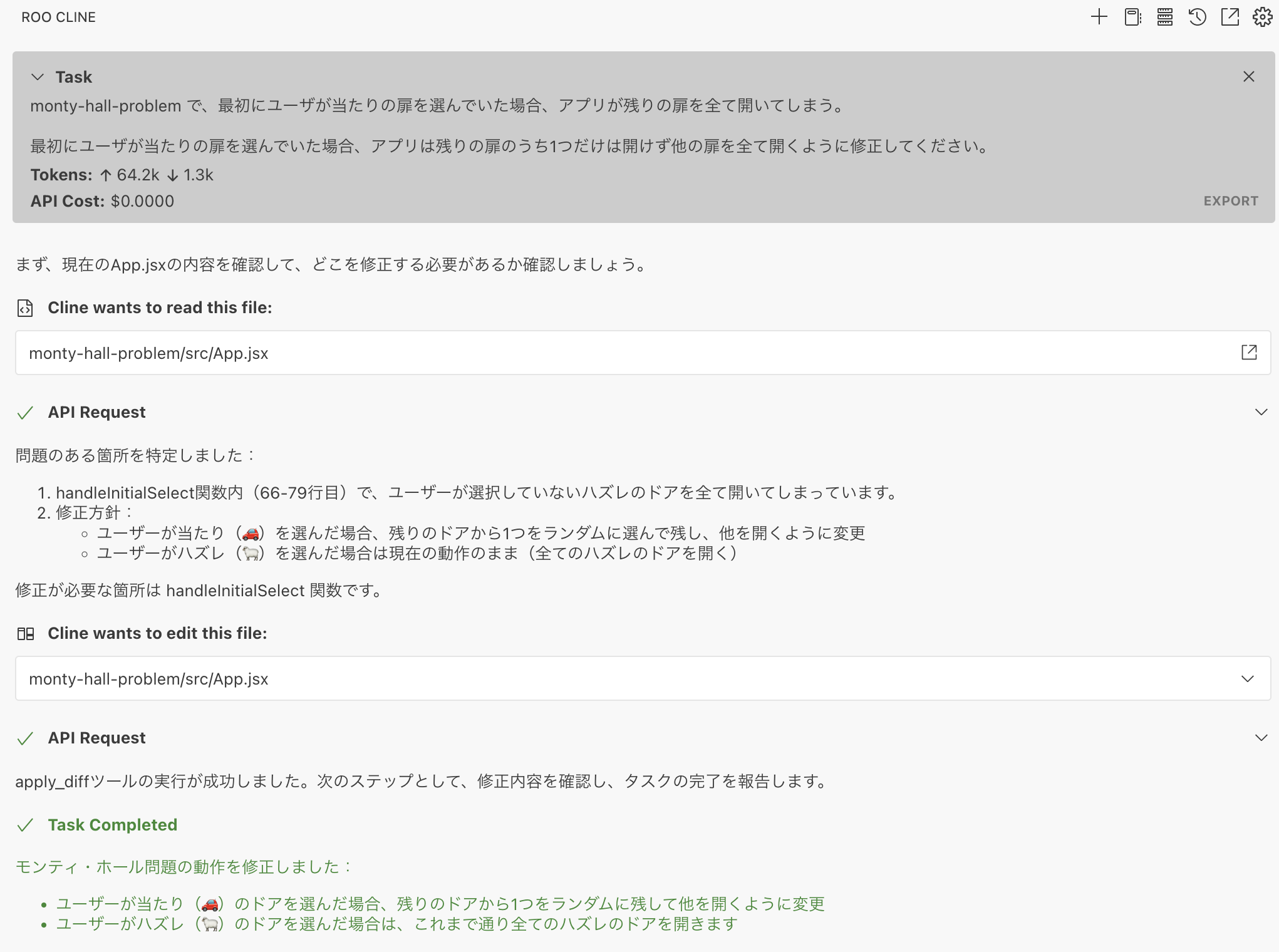
Task: Collapse the Task summary with its chevron
Action: (37, 76)
